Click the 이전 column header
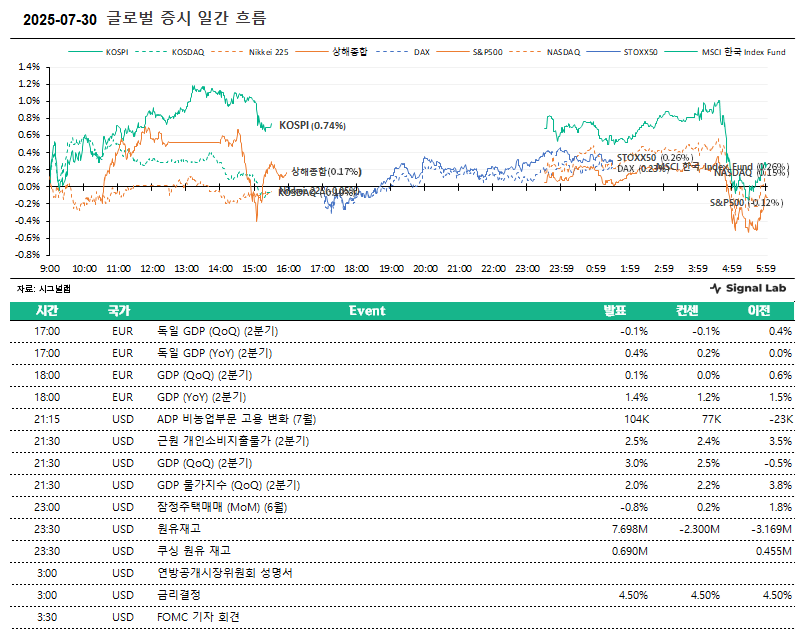The image size is (806, 643). 760,311
